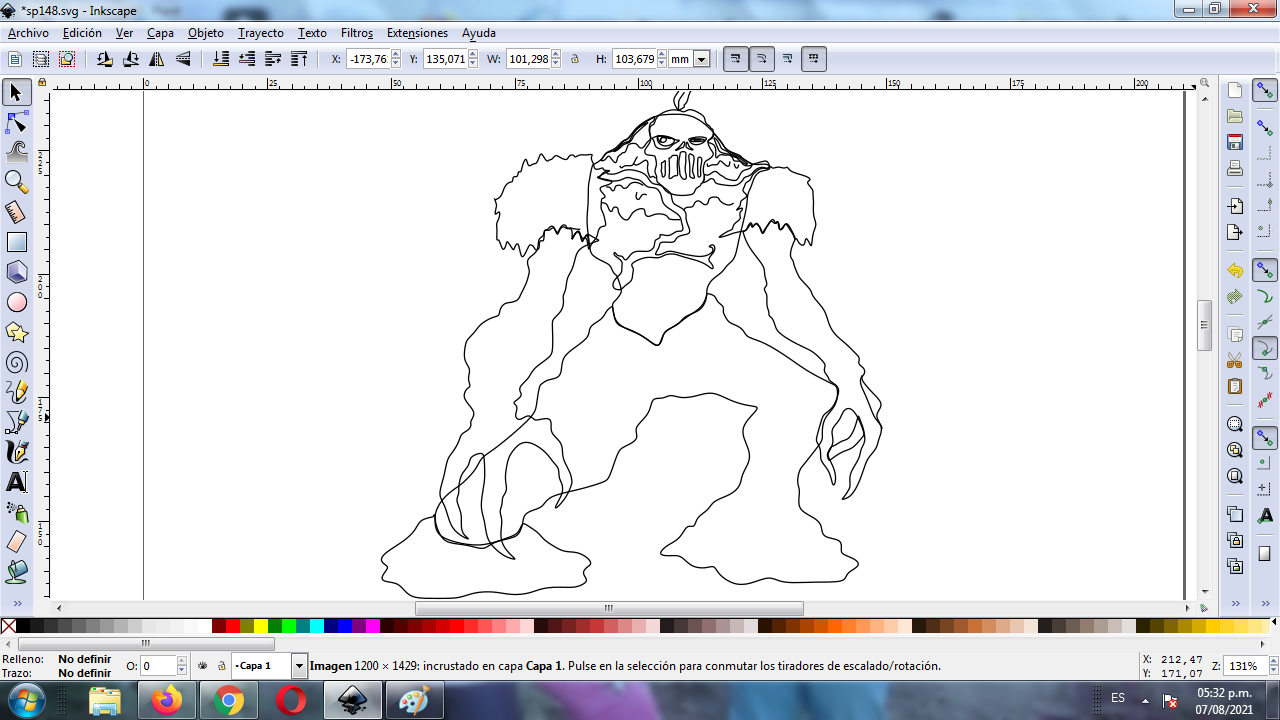This screenshot has height=720, width=1280.
Task: Toggle Enable snapping button
Action: pos(1265,90)
